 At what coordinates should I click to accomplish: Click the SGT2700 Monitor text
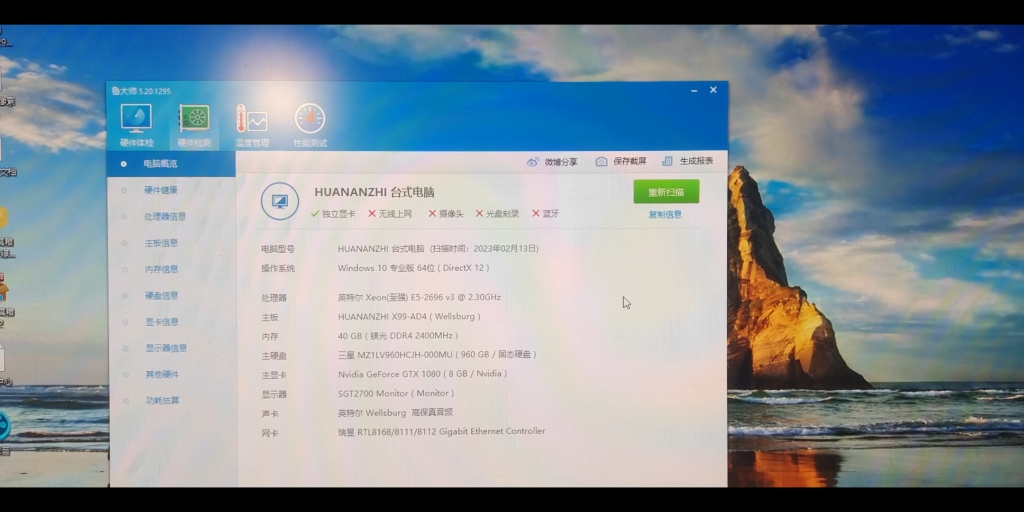coord(396,393)
